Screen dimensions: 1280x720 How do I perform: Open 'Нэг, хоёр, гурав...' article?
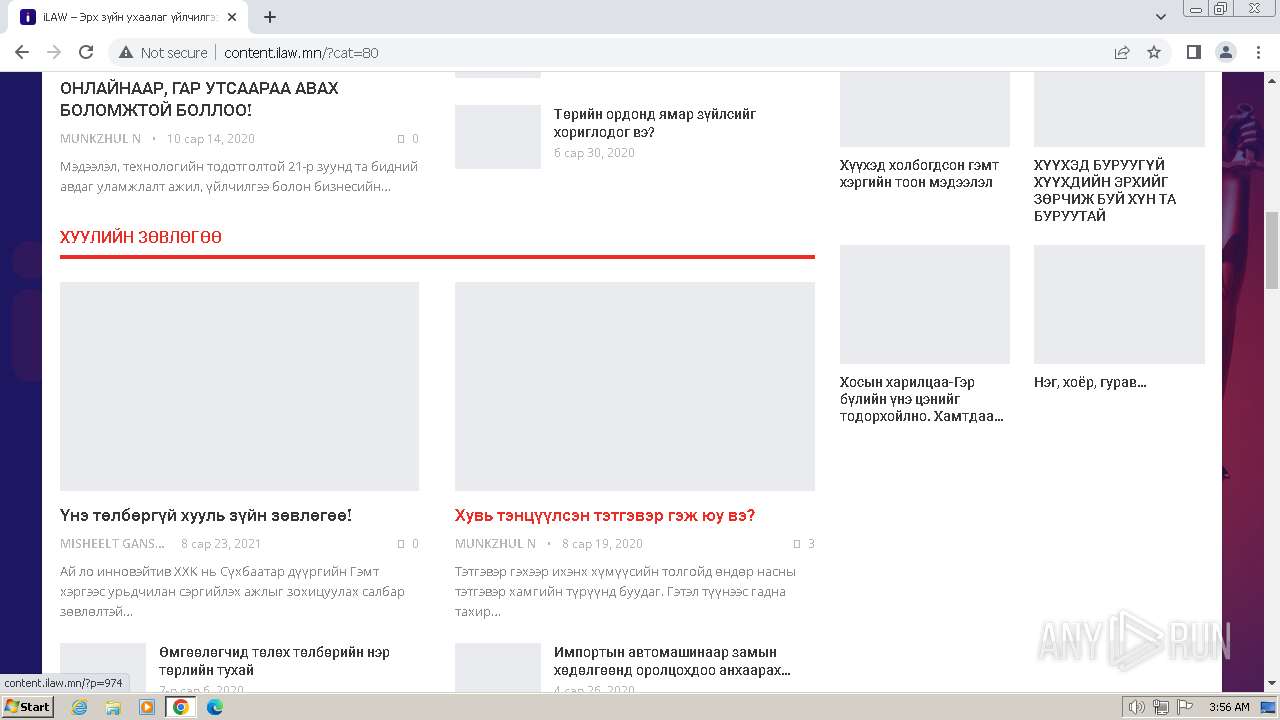coord(1090,382)
